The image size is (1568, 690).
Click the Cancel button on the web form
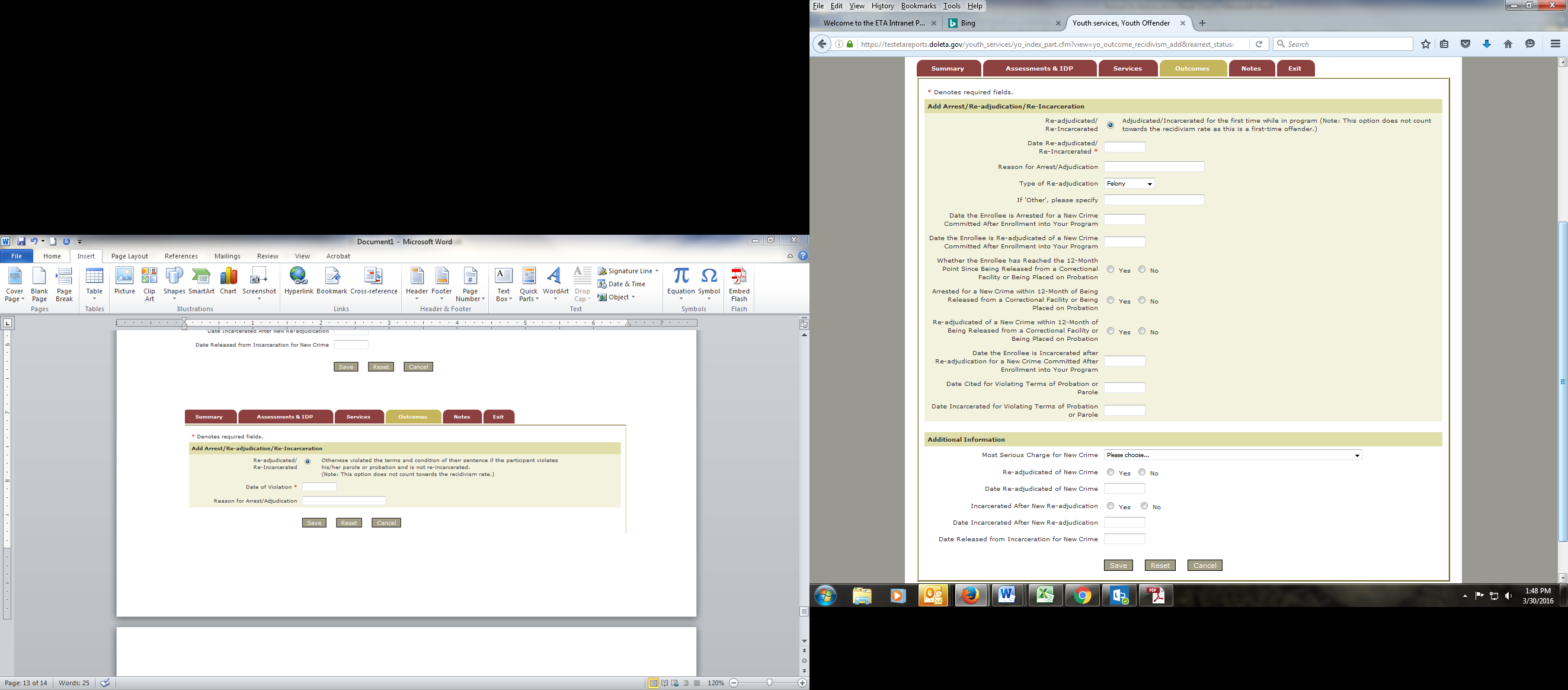tap(1204, 565)
